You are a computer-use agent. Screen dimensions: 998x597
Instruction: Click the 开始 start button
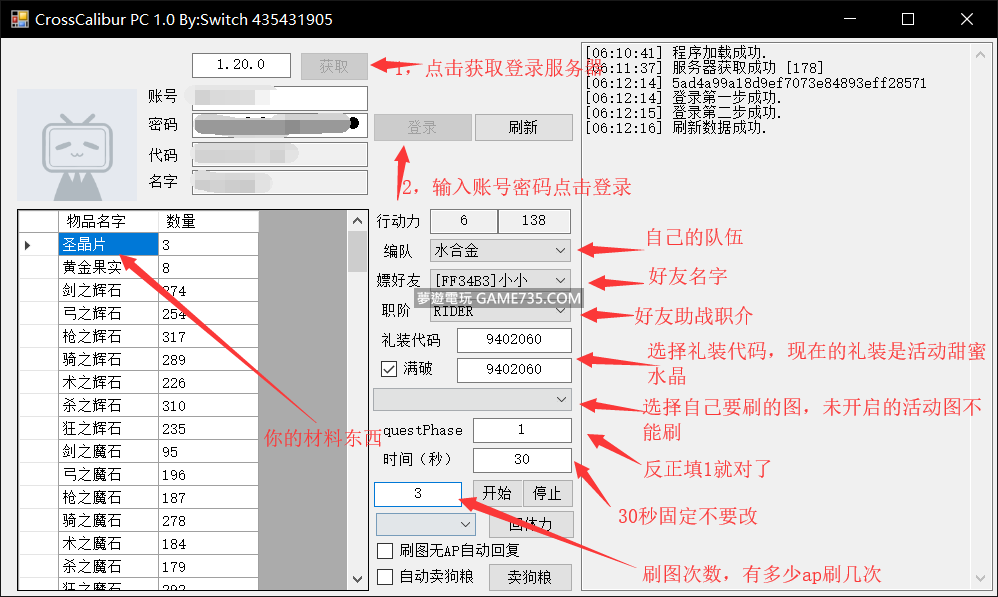(x=497, y=493)
